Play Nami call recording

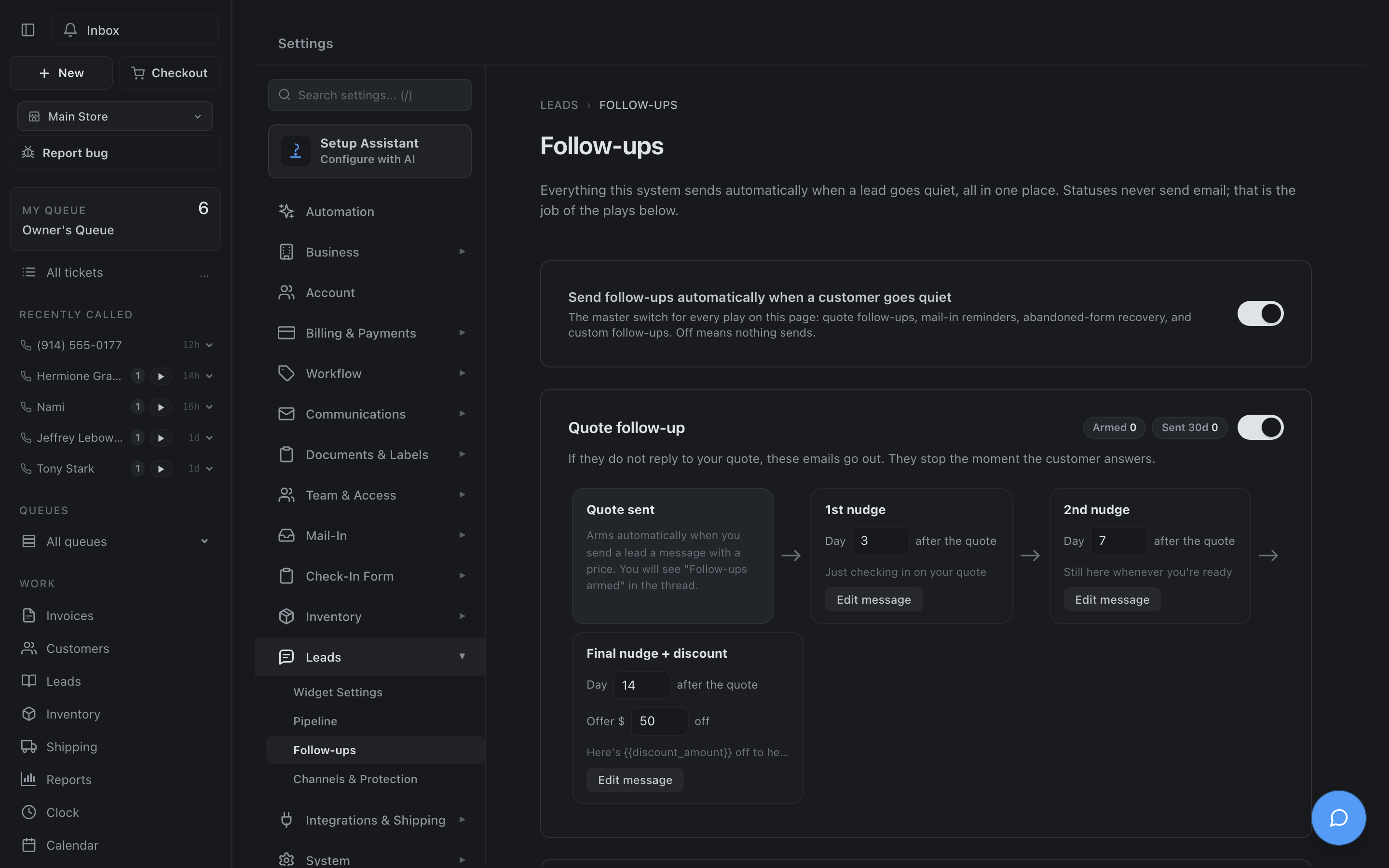(x=161, y=407)
